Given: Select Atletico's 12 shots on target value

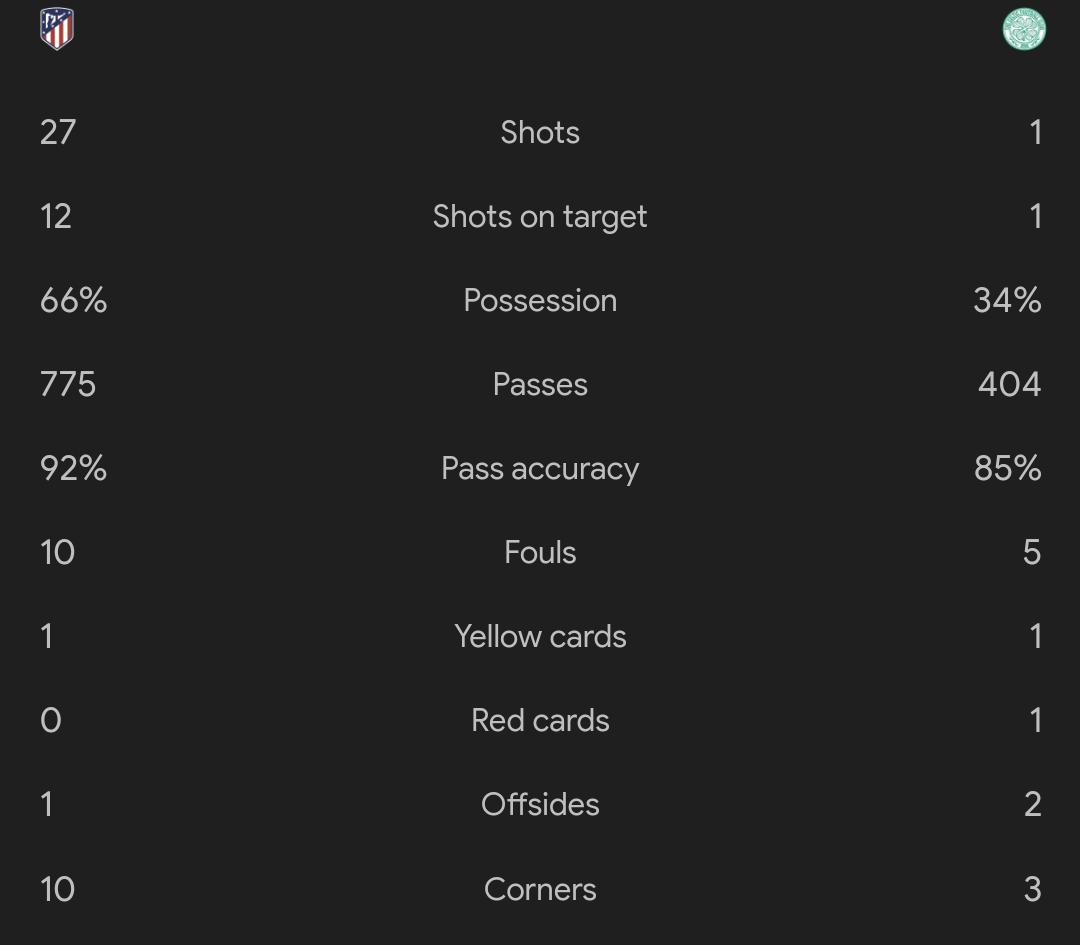Looking at the screenshot, I should (56, 216).
